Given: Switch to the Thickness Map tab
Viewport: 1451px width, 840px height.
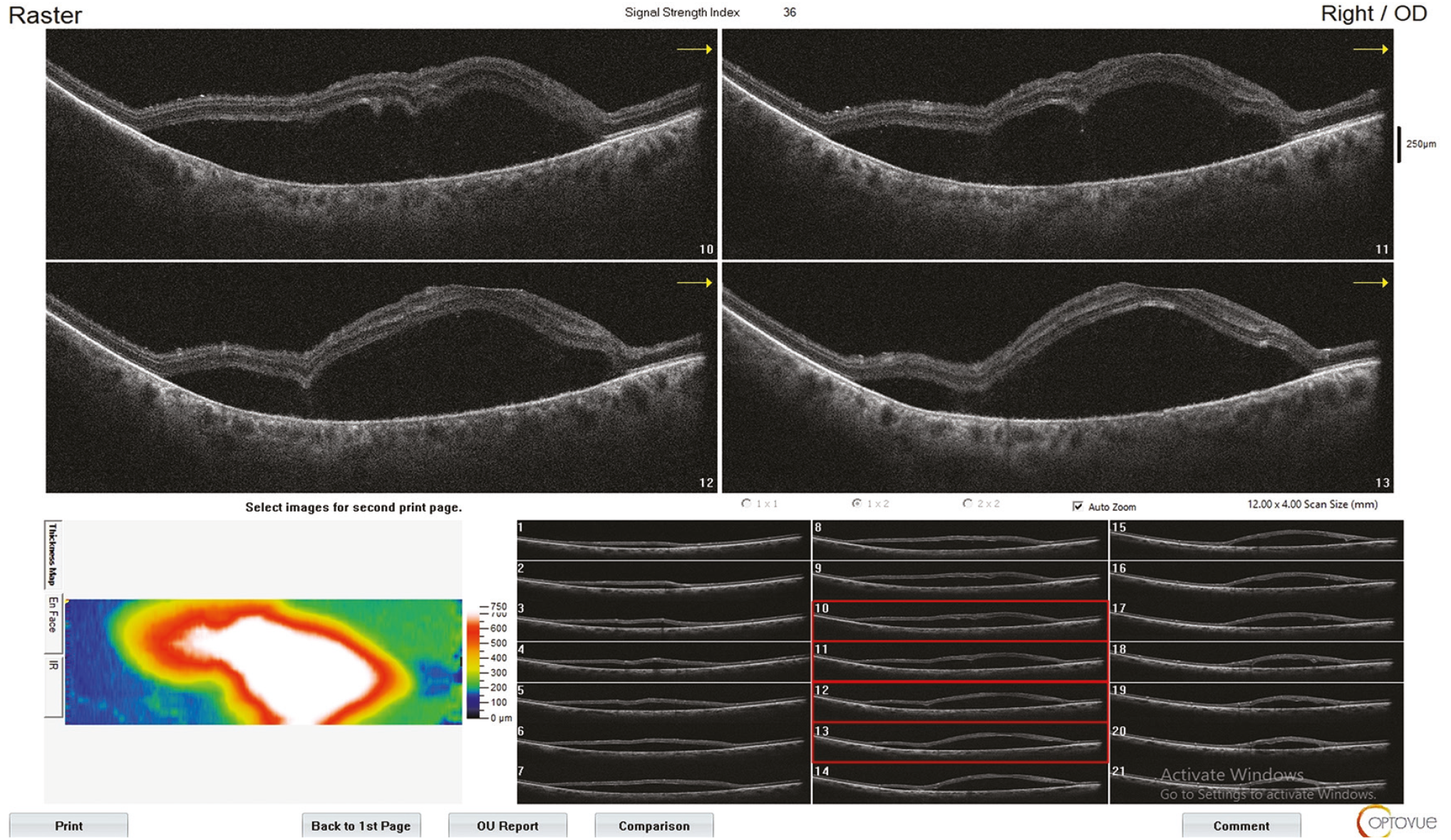Looking at the screenshot, I should point(53,554).
